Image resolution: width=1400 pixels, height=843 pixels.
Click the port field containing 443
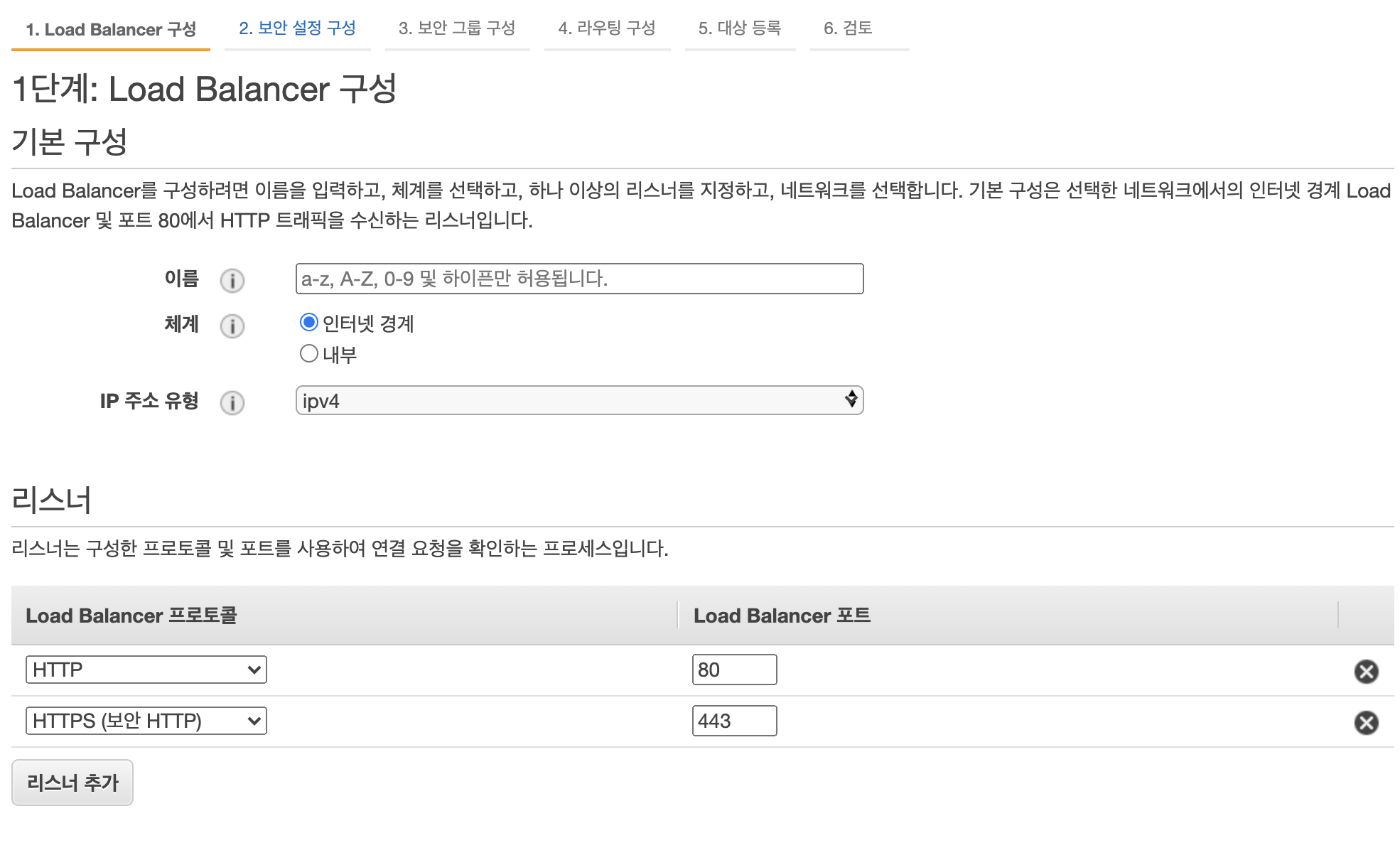coord(733,721)
